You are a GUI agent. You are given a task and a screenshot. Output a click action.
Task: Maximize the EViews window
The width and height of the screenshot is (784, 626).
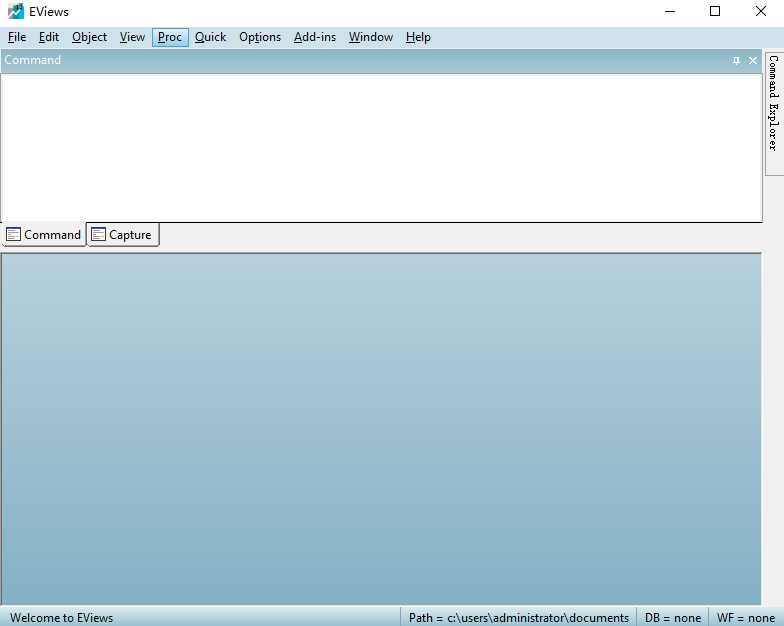pos(715,11)
